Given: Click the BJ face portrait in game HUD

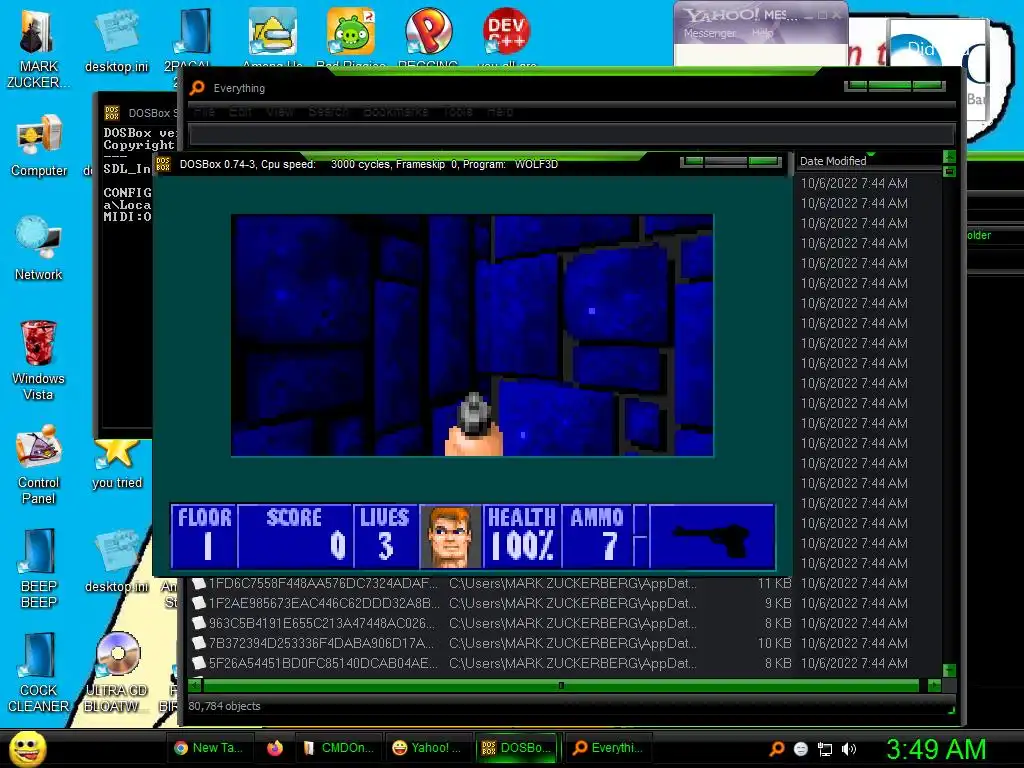Looking at the screenshot, I should point(450,536).
